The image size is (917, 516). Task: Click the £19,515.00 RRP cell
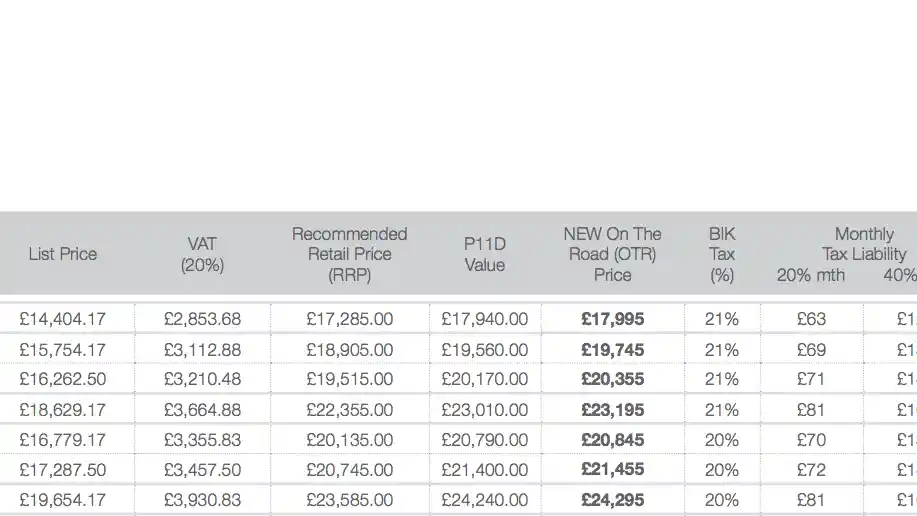point(349,380)
